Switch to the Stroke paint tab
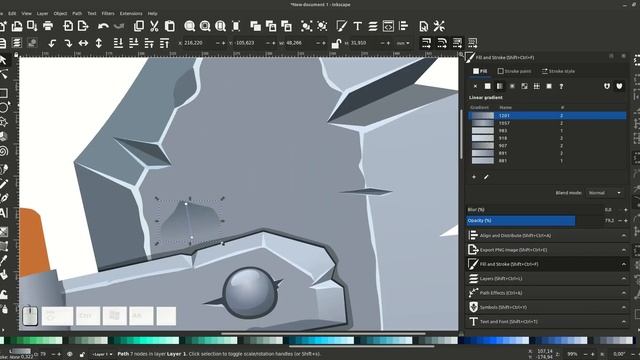640x360 pixels. (x=514, y=71)
